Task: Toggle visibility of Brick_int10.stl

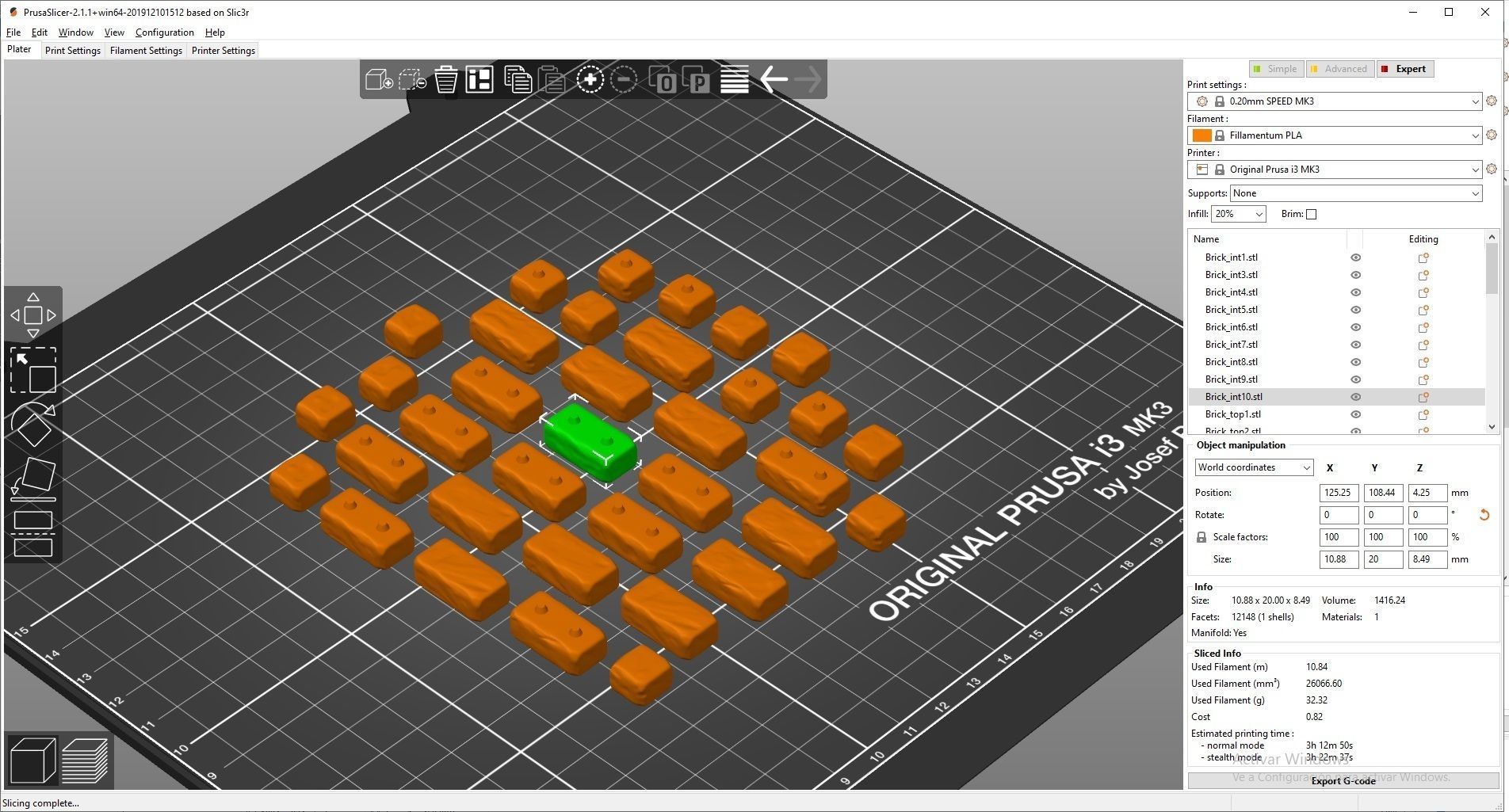Action: [1356, 397]
